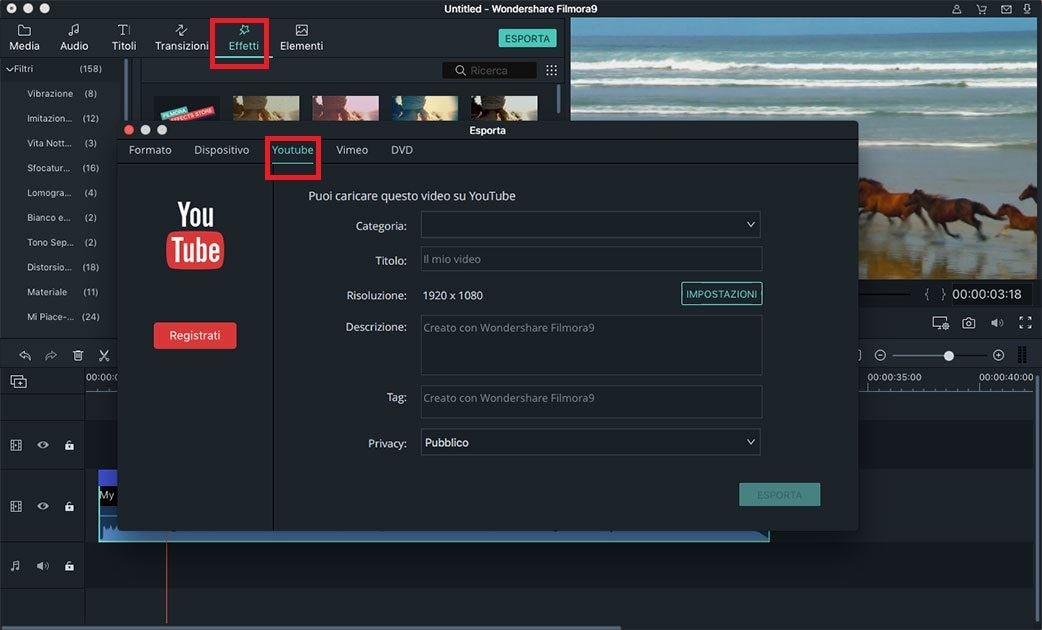Screen dimensions: 1042x630
Task: Click the undo arrow icon
Action: pyautogui.click(x=25, y=356)
